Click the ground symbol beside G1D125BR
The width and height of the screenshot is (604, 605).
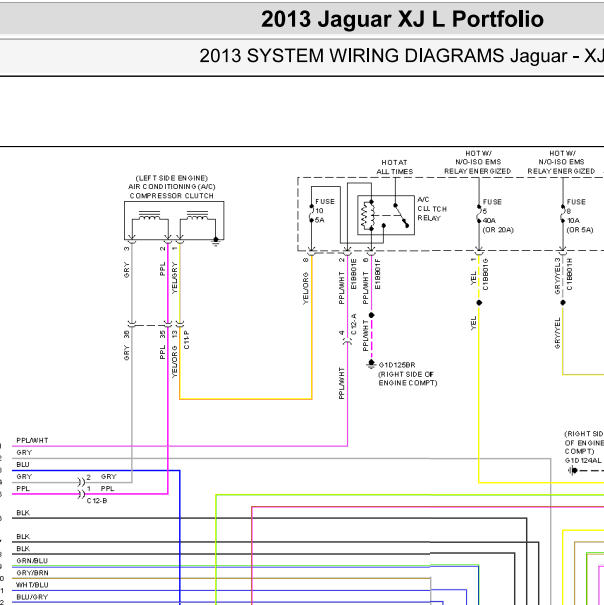[x=371, y=364]
